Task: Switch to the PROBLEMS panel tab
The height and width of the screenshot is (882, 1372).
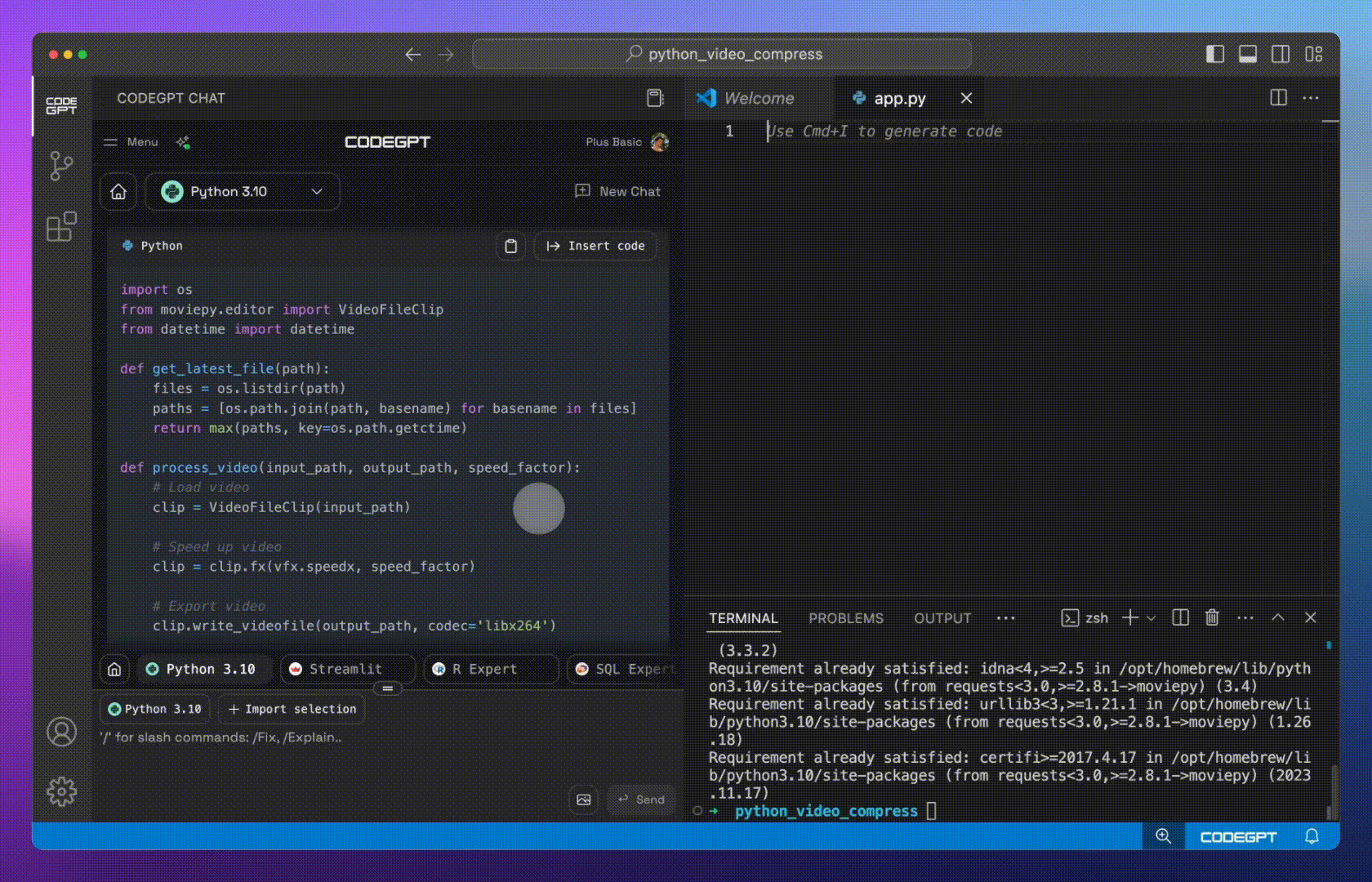Action: 846,618
